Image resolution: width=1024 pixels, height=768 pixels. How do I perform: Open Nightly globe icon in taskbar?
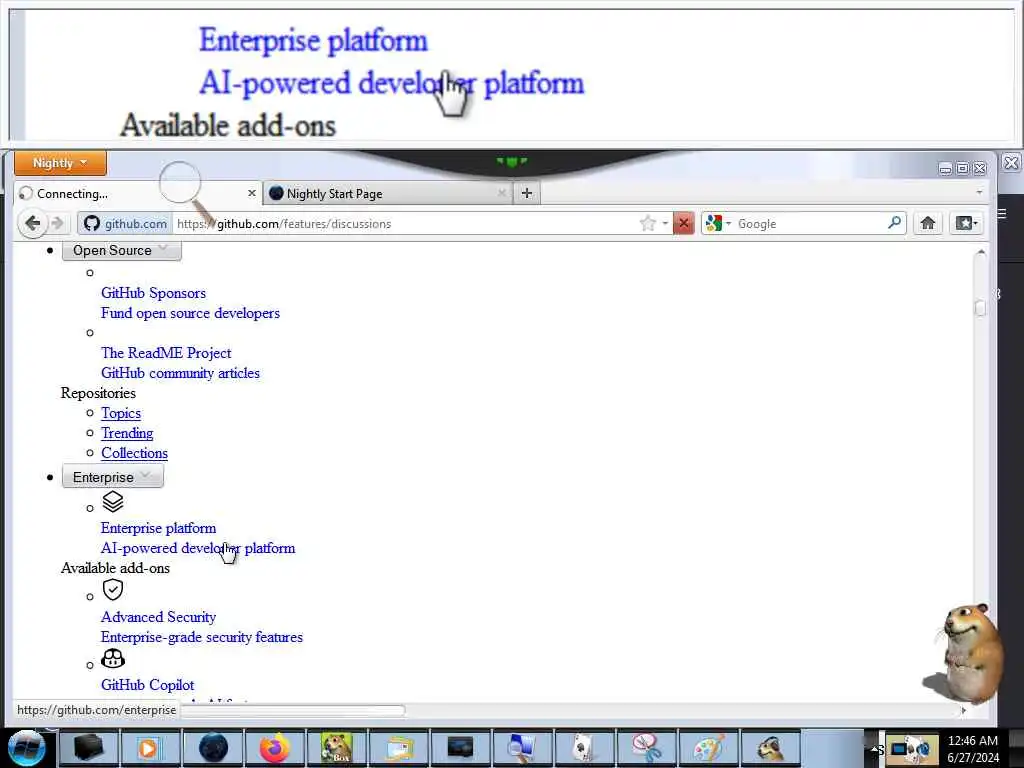click(x=213, y=748)
